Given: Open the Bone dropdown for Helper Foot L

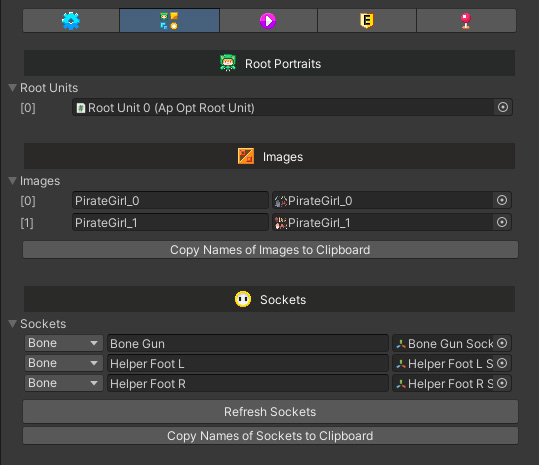Looking at the screenshot, I should [x=64, y=363].
